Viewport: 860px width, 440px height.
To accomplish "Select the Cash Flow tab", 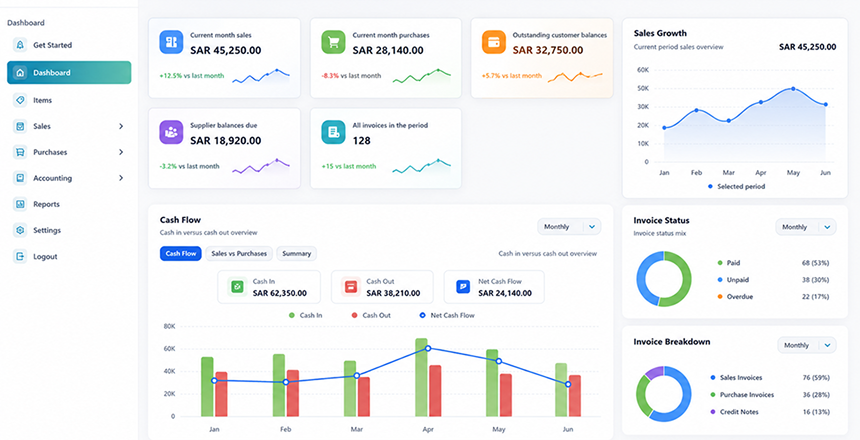I will tap(181, 253).
